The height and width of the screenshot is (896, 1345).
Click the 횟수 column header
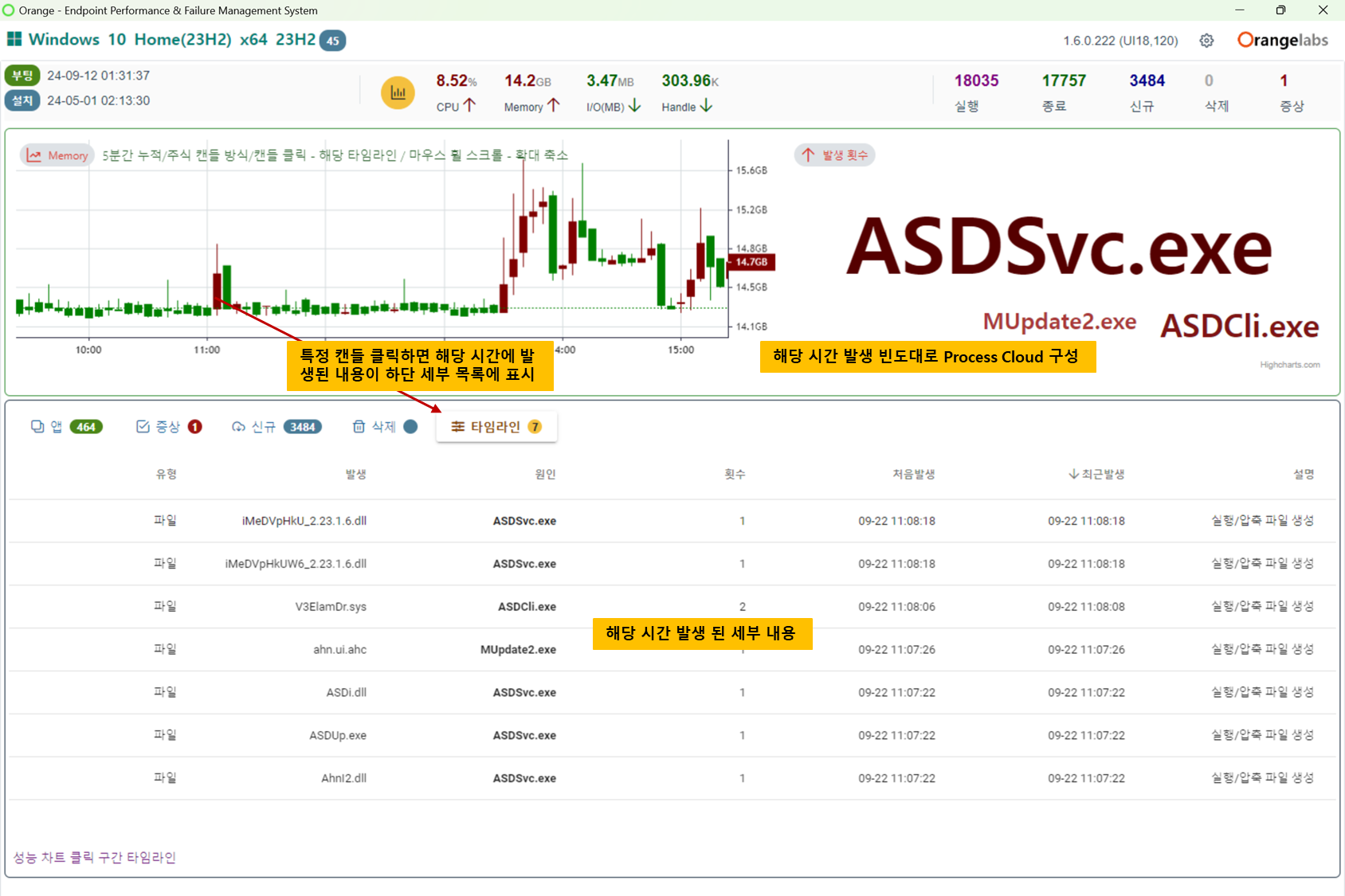(735, 474)
